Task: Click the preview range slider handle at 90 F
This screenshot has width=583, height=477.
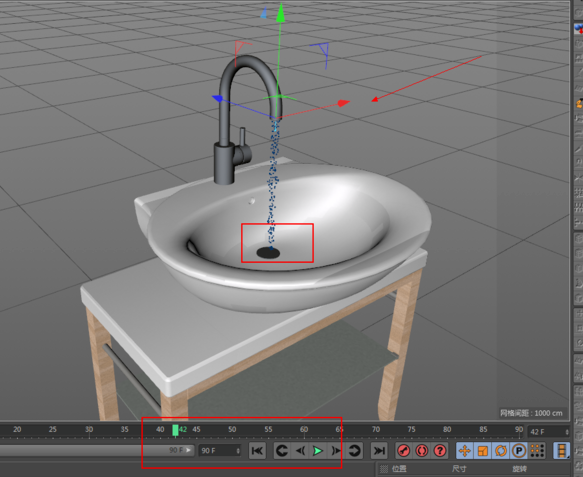Action: pyautogui.click(x=189, y=450)
